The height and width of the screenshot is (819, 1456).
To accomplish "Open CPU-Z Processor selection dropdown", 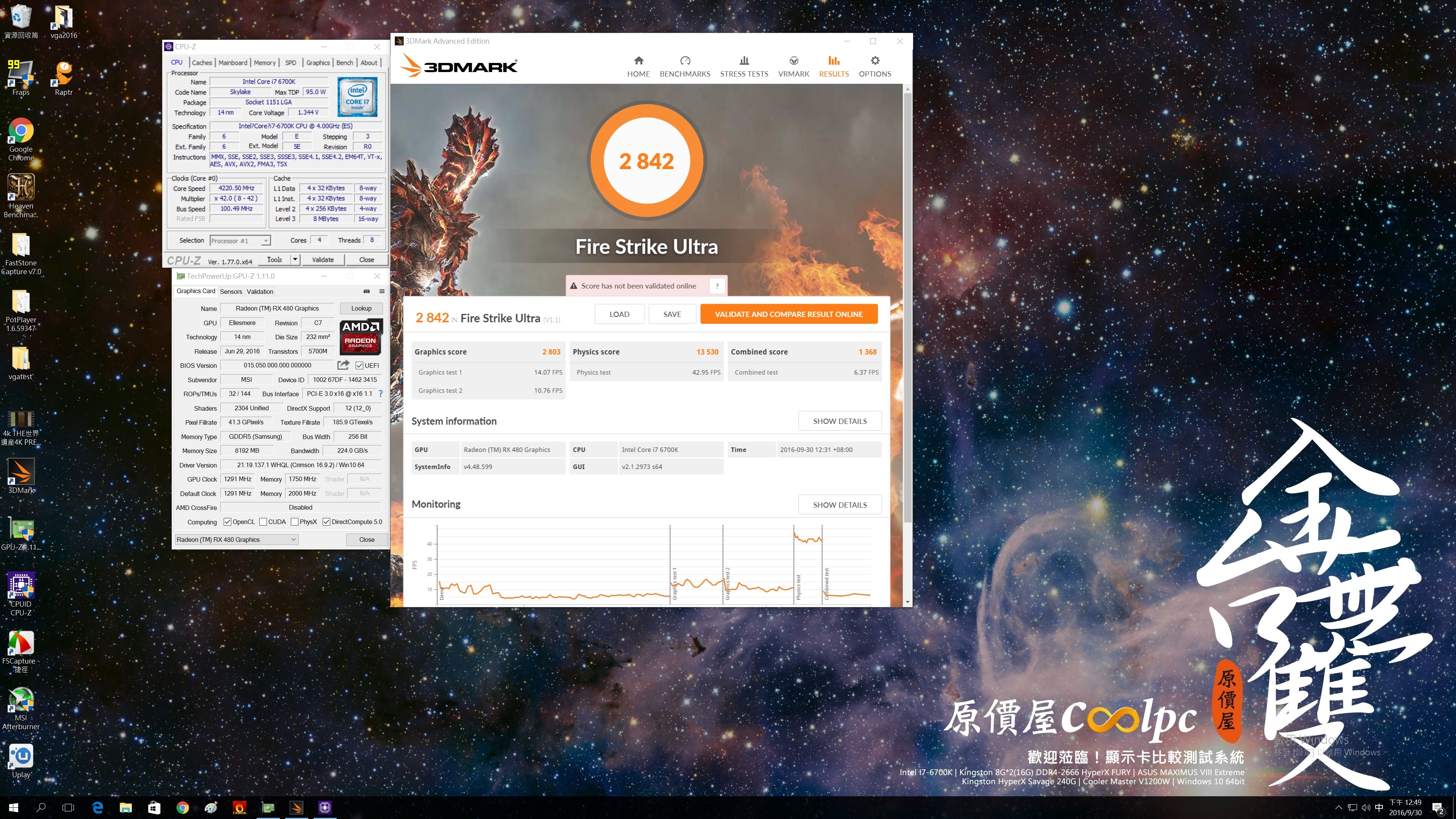I will pyautogui.click(x=240, y=241).
